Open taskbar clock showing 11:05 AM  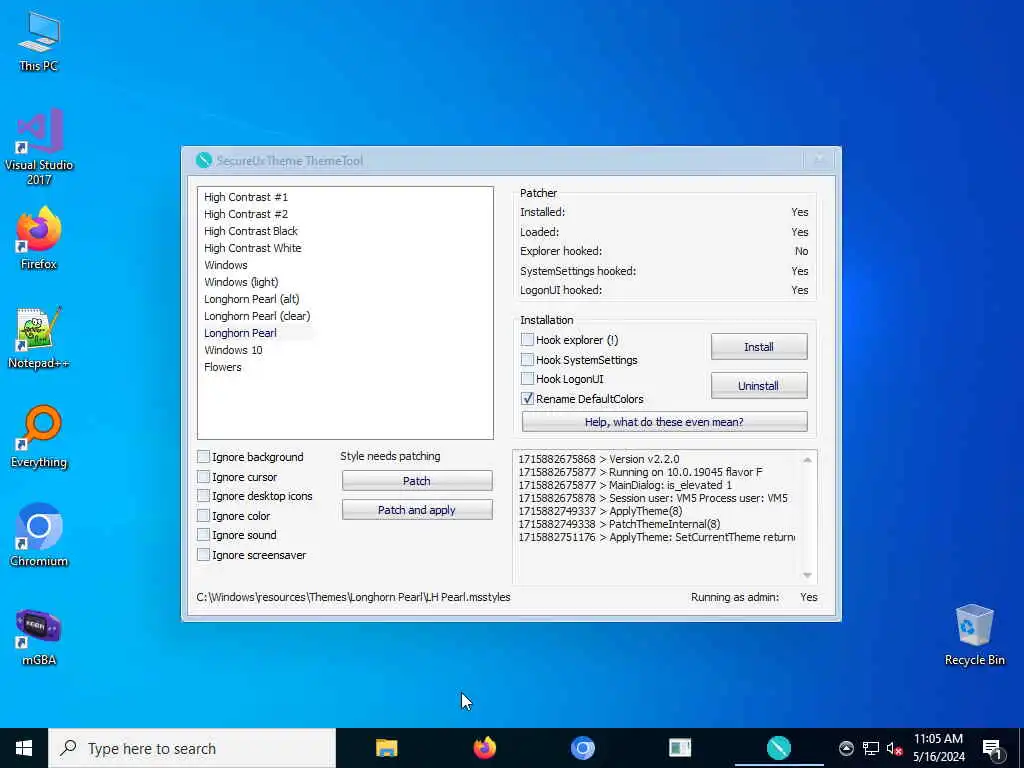[x=938, y=748]
